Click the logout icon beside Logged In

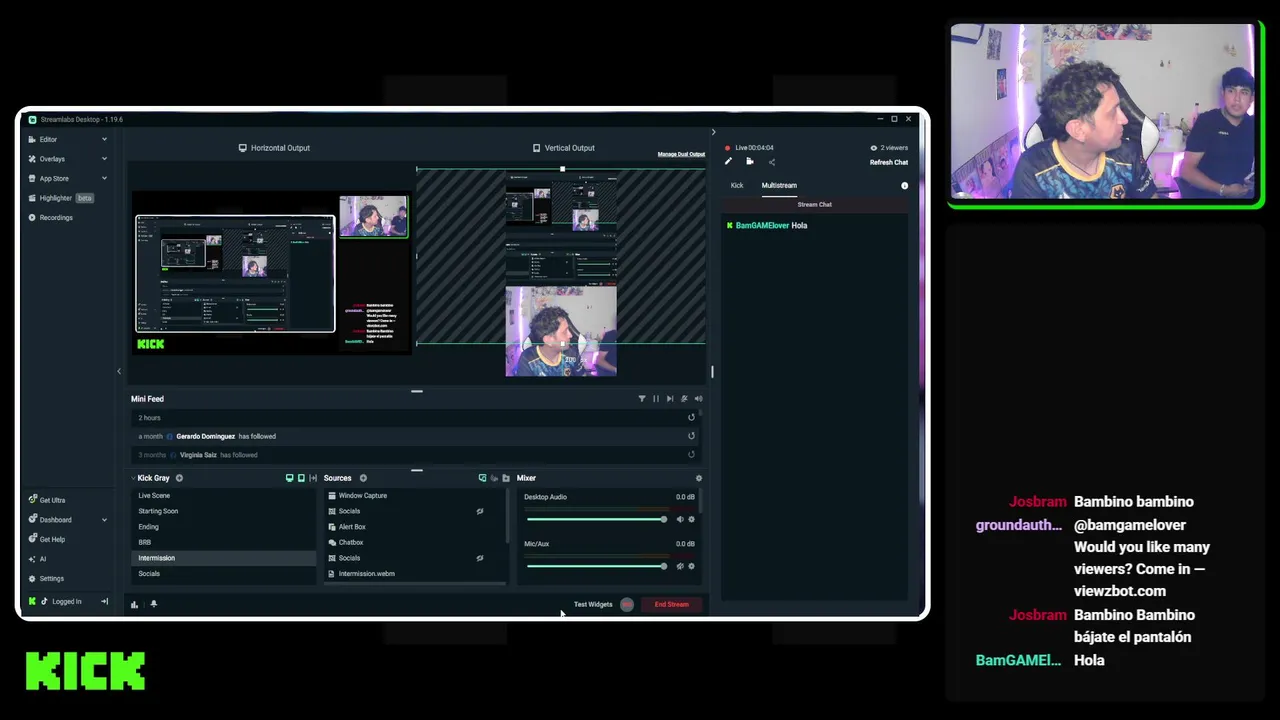click(104, 601)
